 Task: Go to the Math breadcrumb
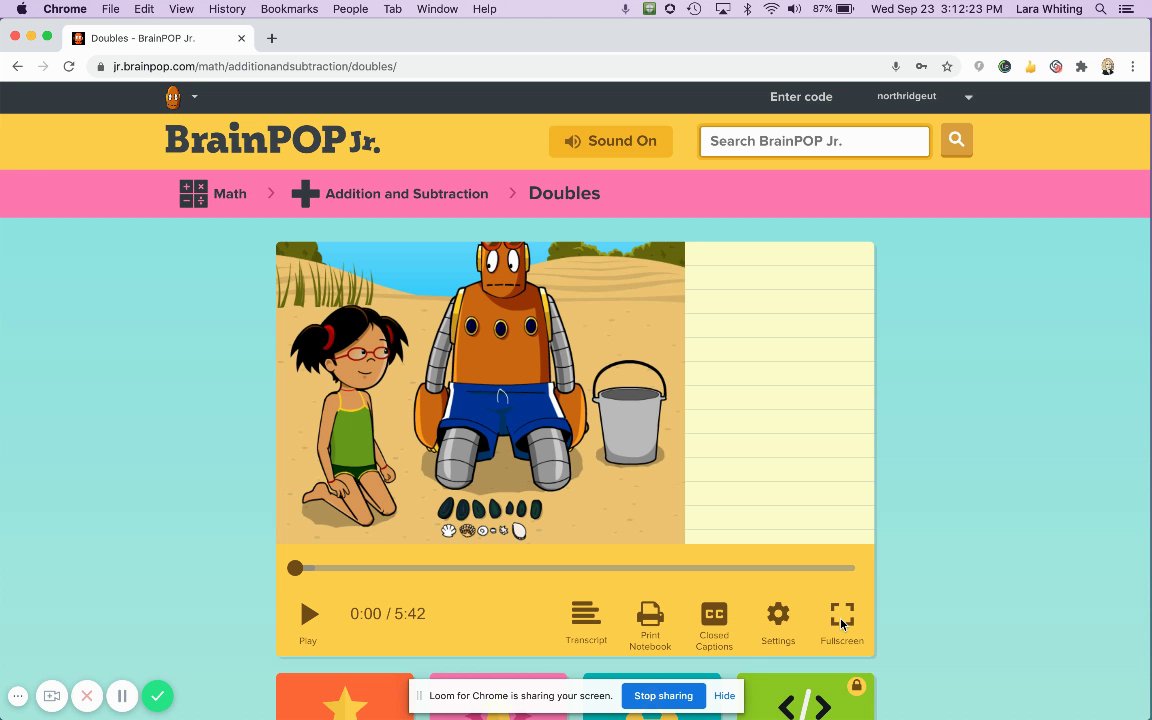213,194
